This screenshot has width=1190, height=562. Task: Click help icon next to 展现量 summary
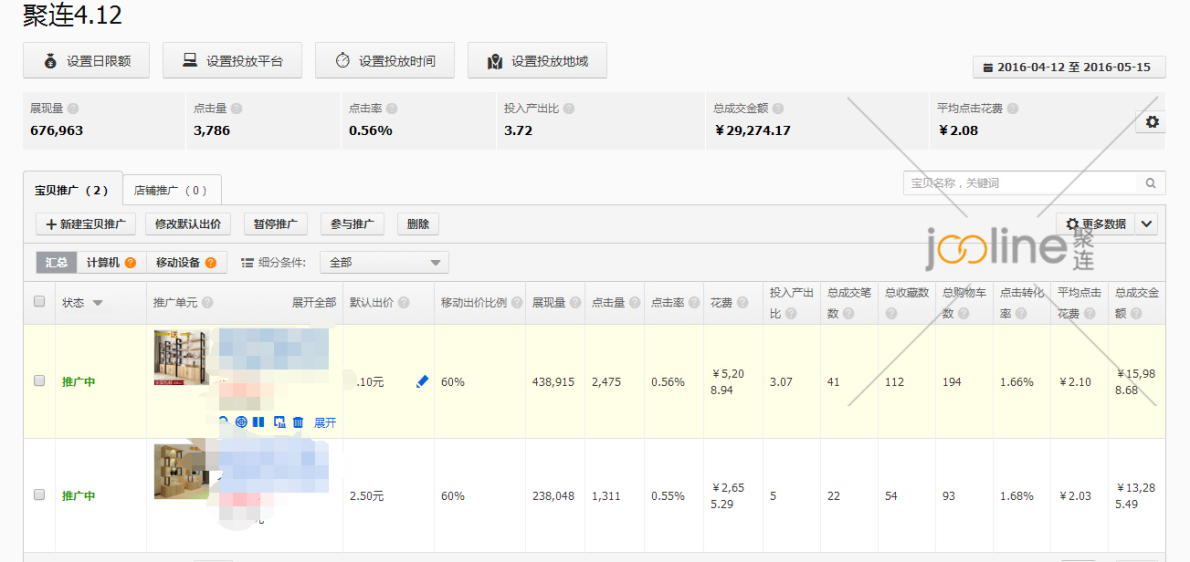tap(73, 108)
